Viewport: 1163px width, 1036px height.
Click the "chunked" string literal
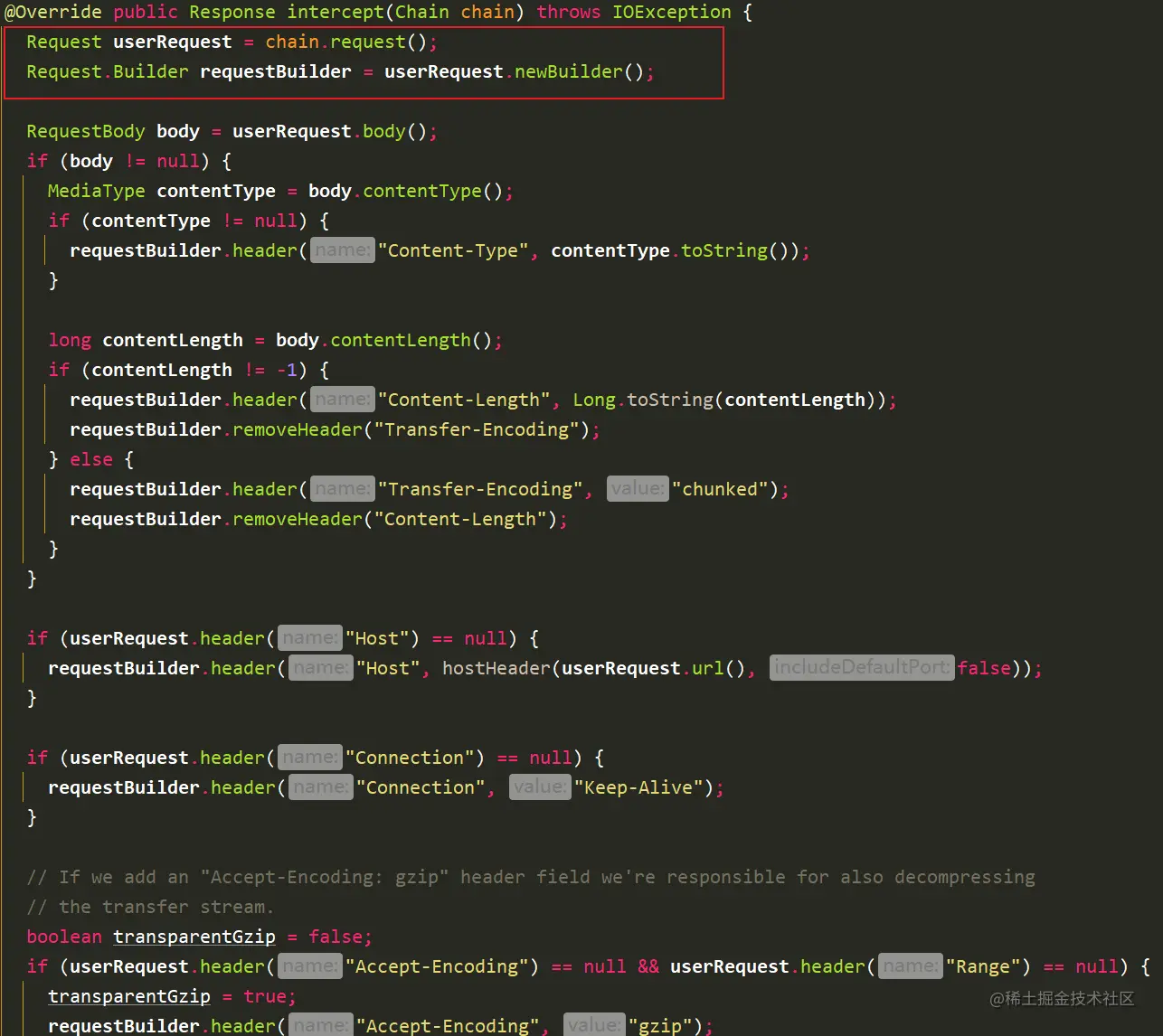point(720,489)
